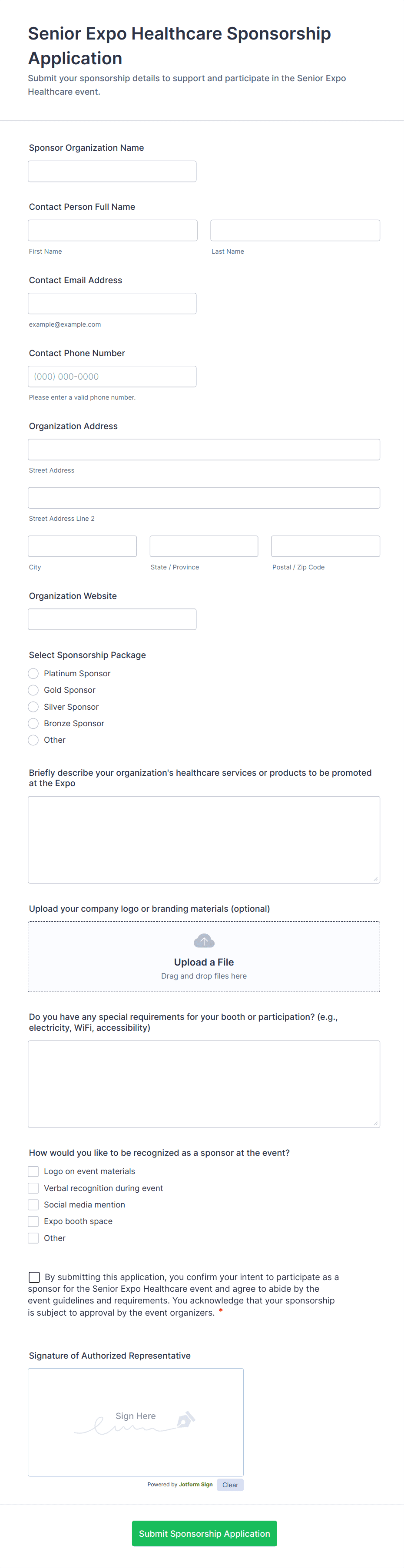Click the Contact Email Address field

112,303
